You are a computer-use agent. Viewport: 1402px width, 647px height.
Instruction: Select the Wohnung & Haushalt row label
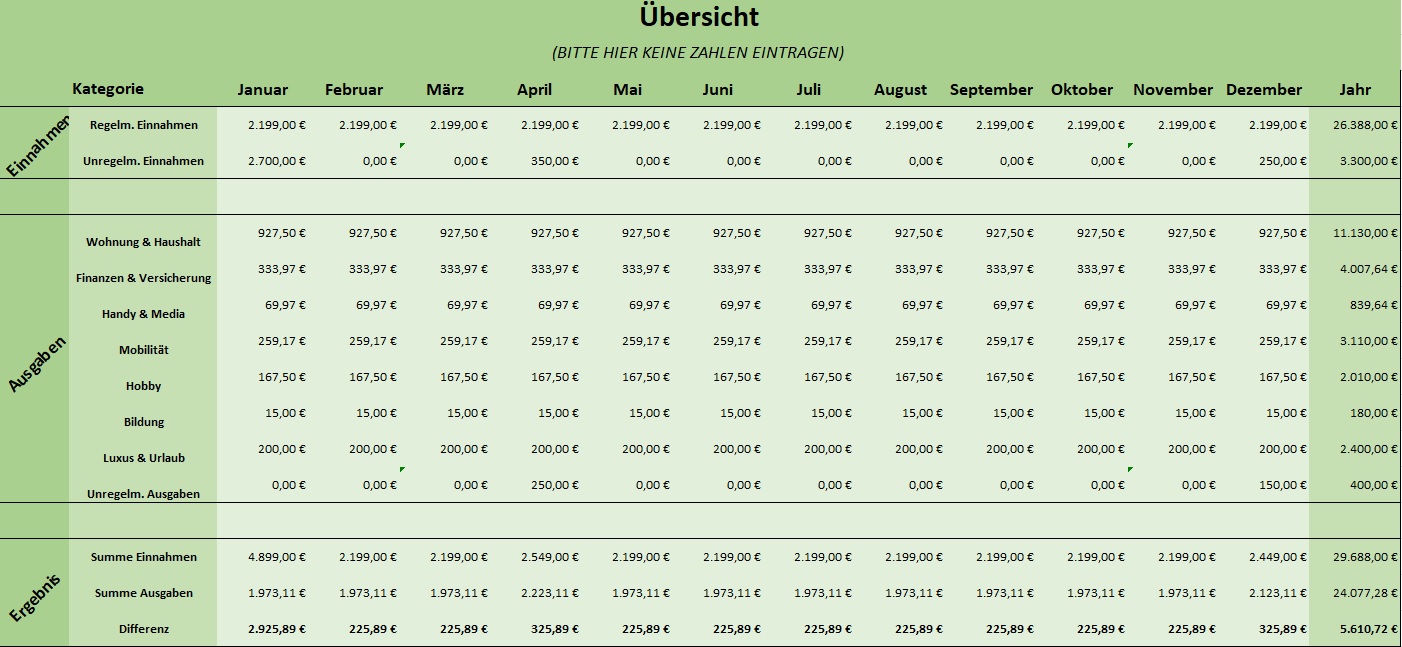[143, 242]
